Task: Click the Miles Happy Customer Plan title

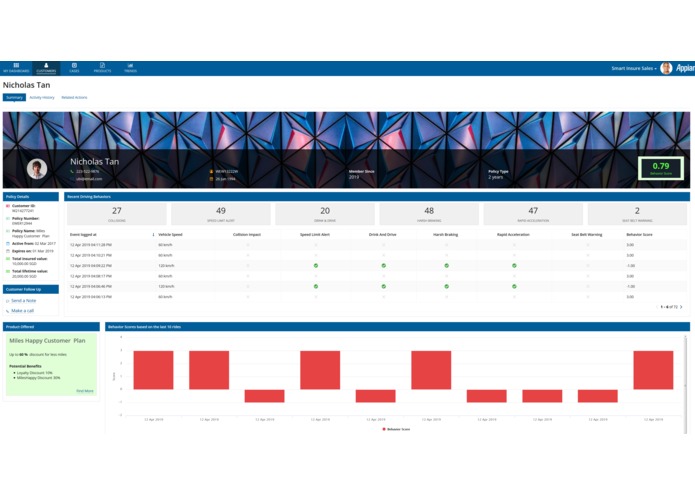Action: [47, 341]
